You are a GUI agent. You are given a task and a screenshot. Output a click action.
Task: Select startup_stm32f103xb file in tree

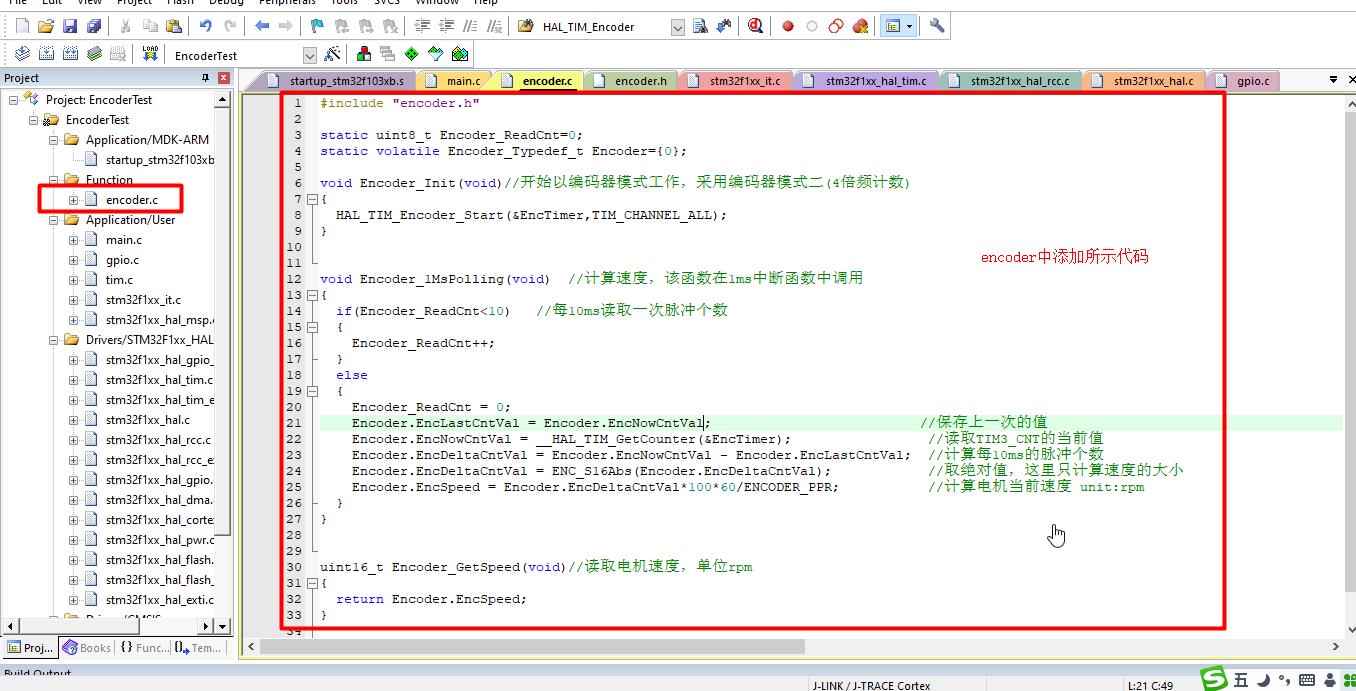coord(160,160)
